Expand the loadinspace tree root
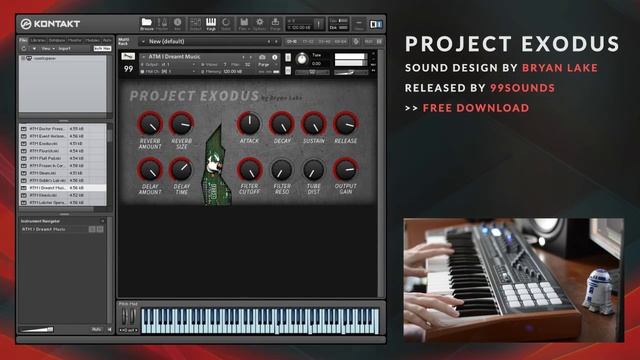Screen dimensions: 640x360 point(23,59)
